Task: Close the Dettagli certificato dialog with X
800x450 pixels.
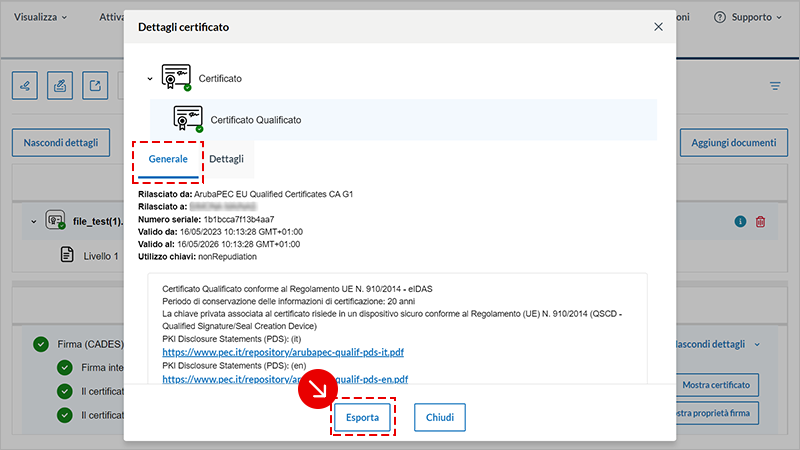Action: pos(658,27)
